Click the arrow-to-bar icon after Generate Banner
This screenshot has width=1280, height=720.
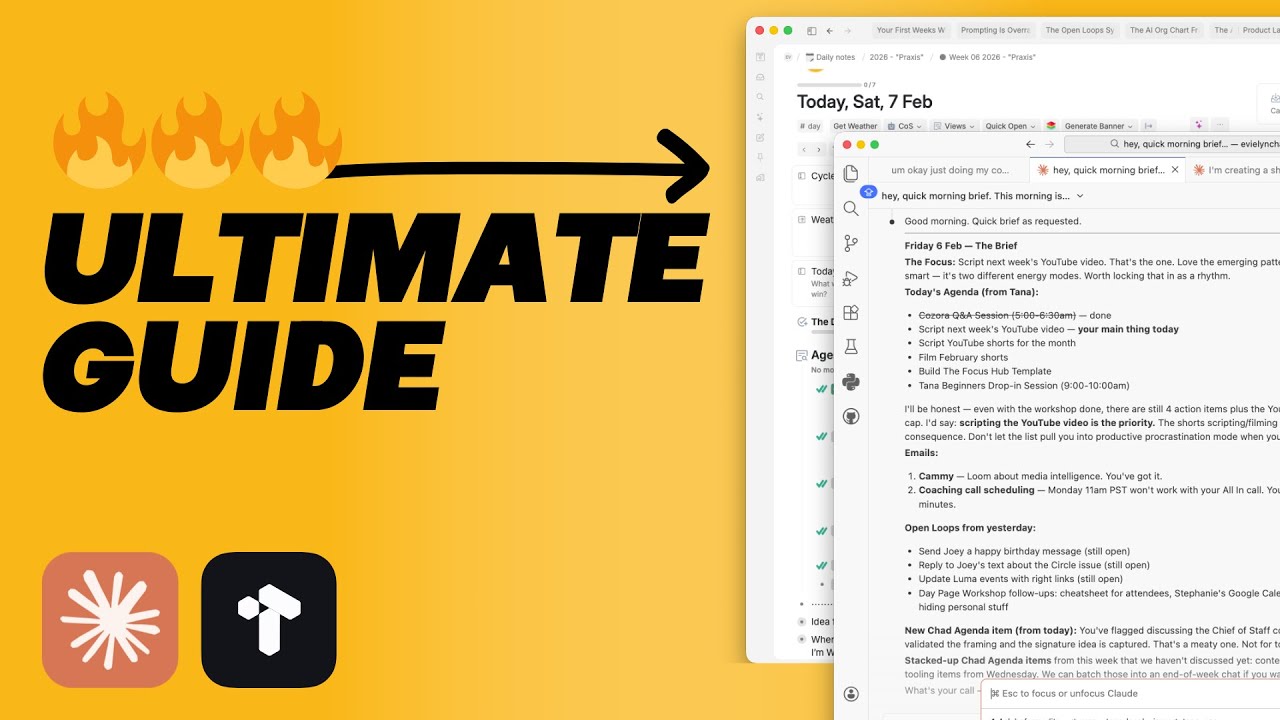tap(1149, 126)
